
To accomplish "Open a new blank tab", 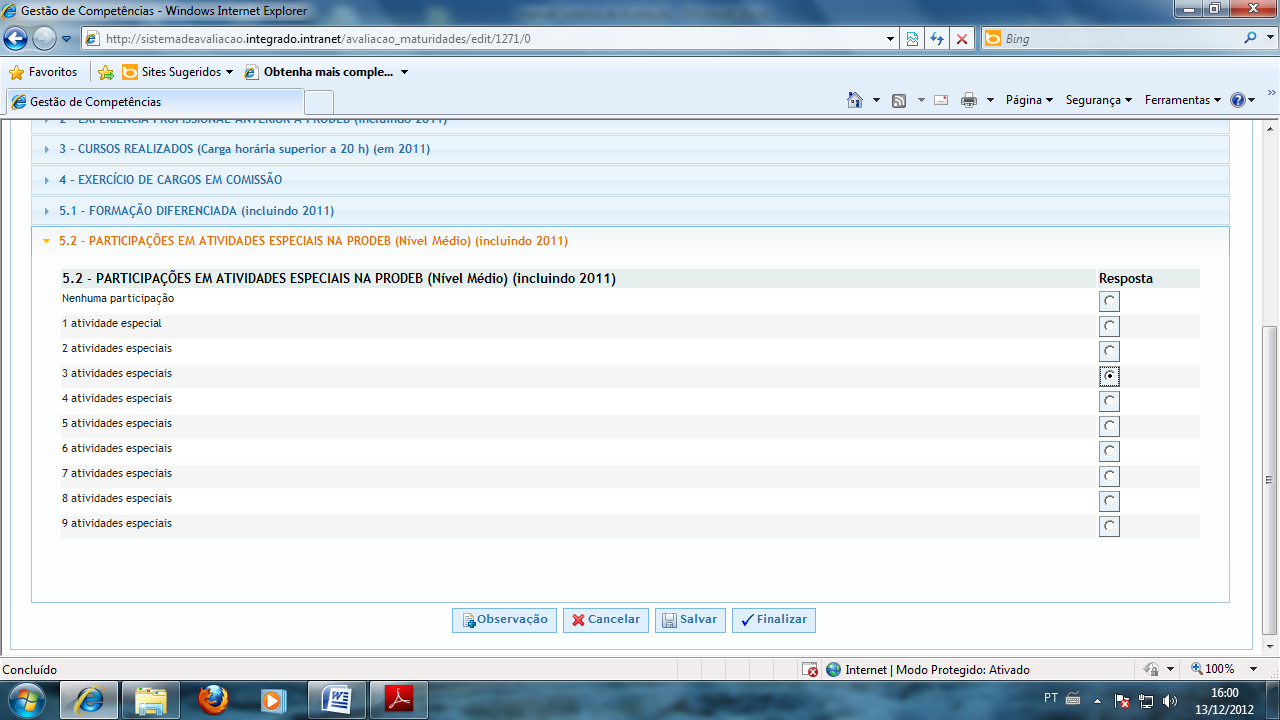I will [x=318, y=102].
